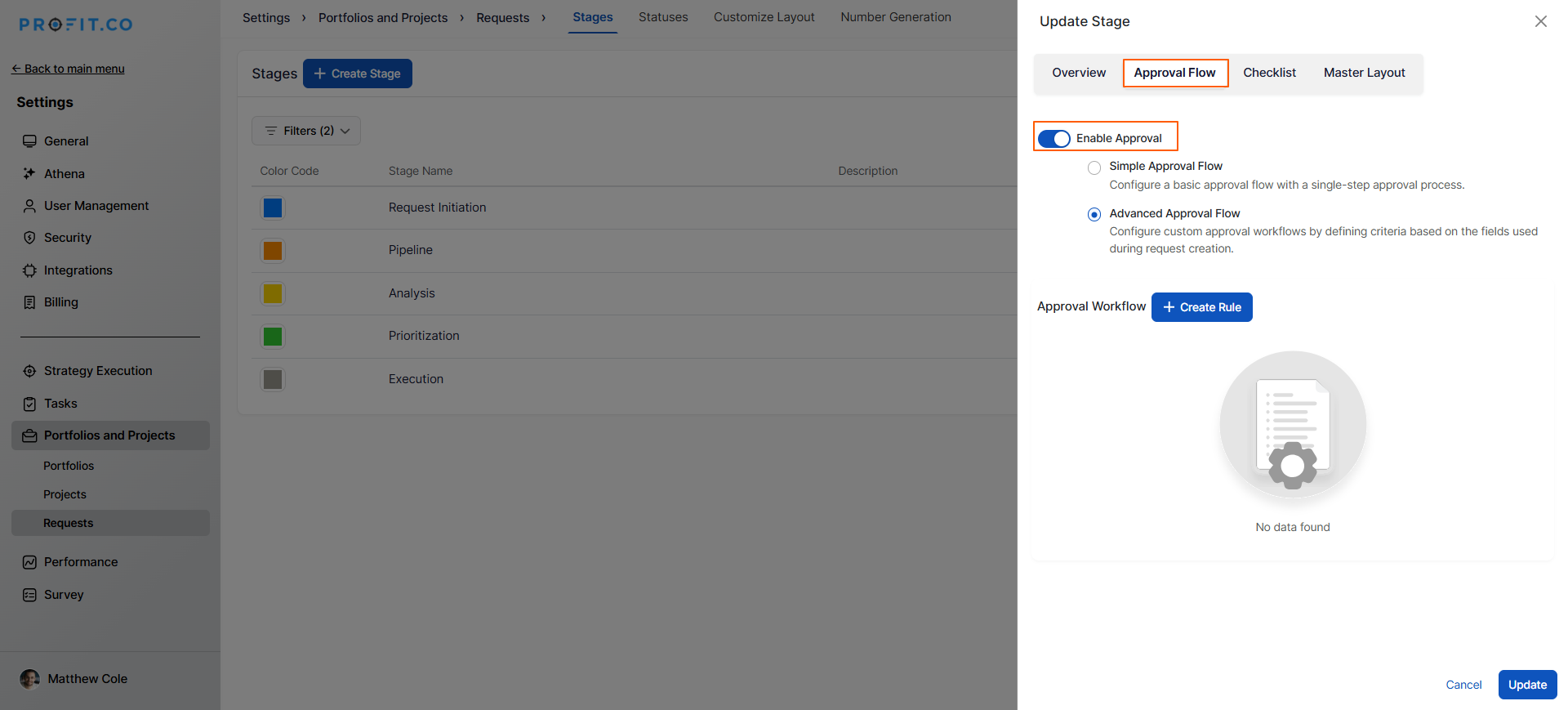Click the blue Request Initiation color swatch

click(x=273, y=208)
